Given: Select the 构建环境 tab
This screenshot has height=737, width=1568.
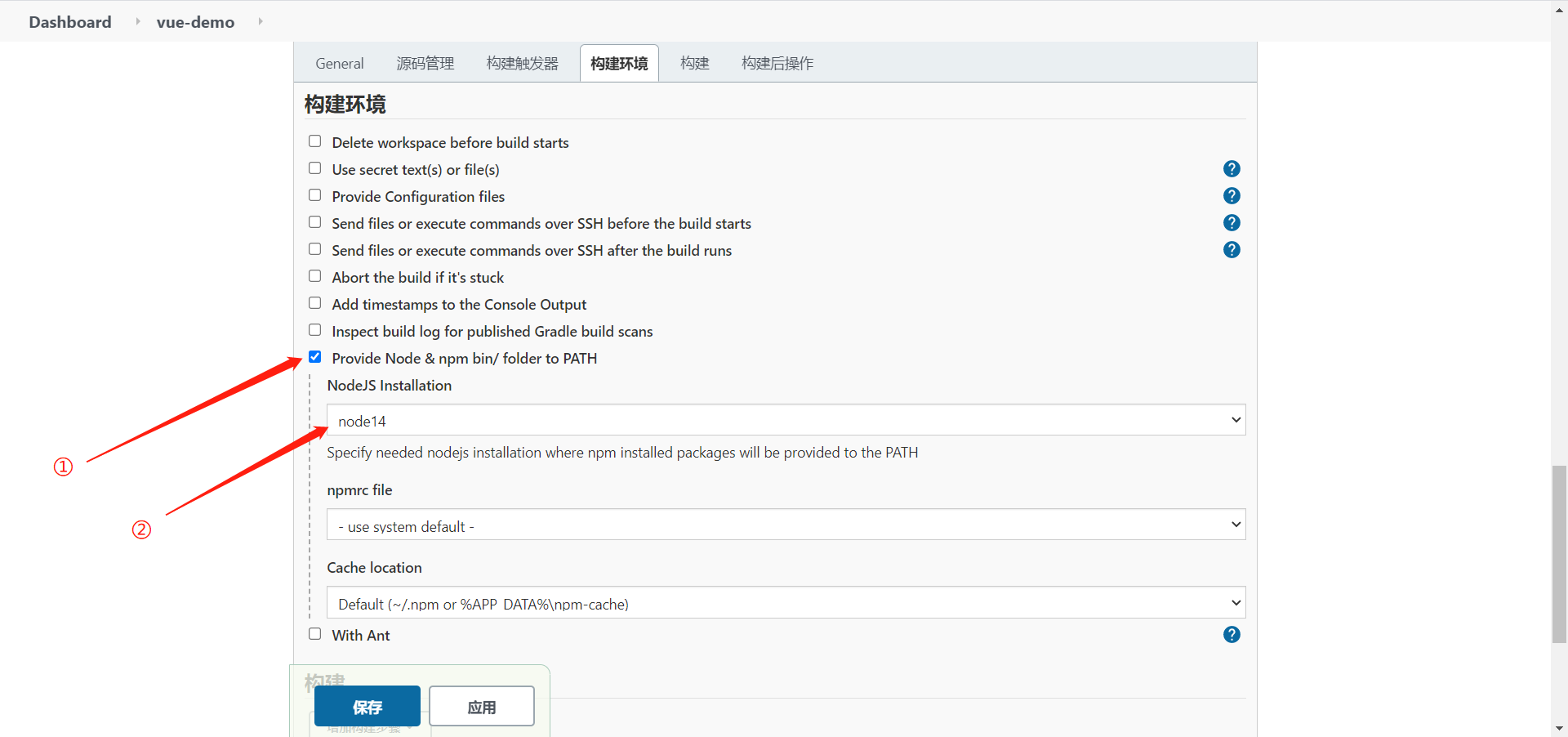Looking at the screenshot, I should tap(619, 63).
